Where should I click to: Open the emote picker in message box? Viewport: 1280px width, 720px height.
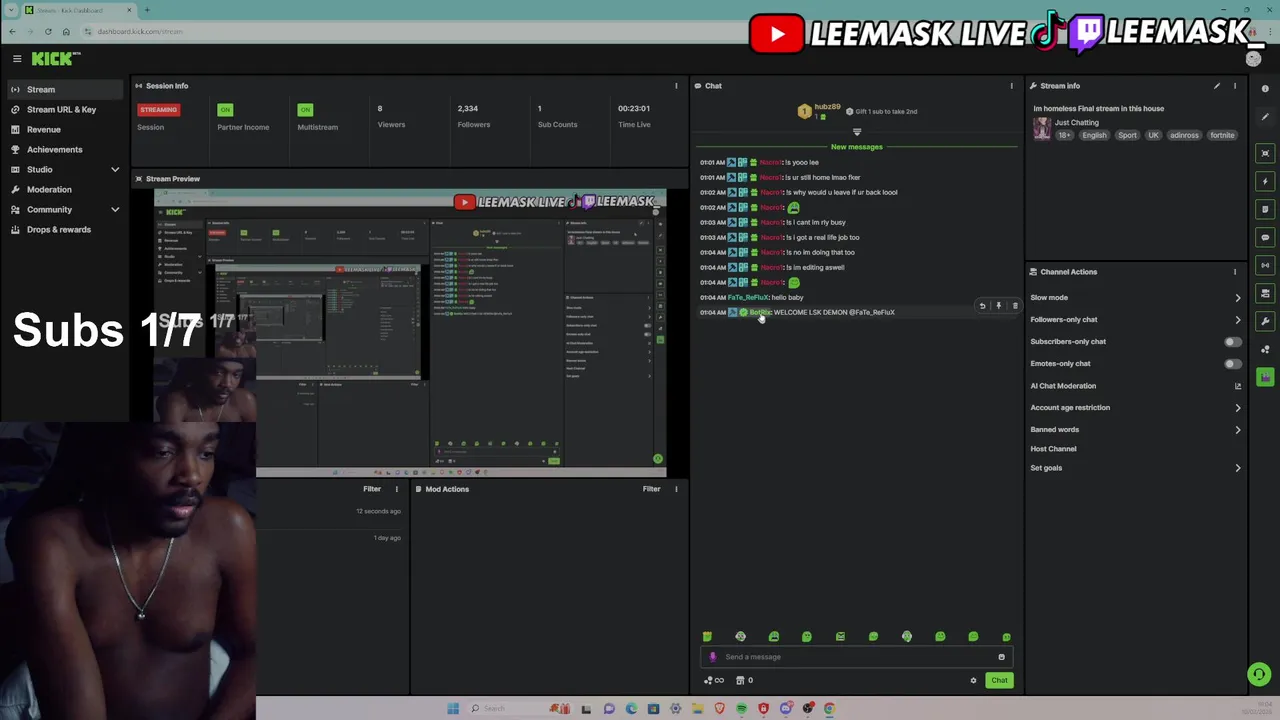click(x=1001, y=657)
